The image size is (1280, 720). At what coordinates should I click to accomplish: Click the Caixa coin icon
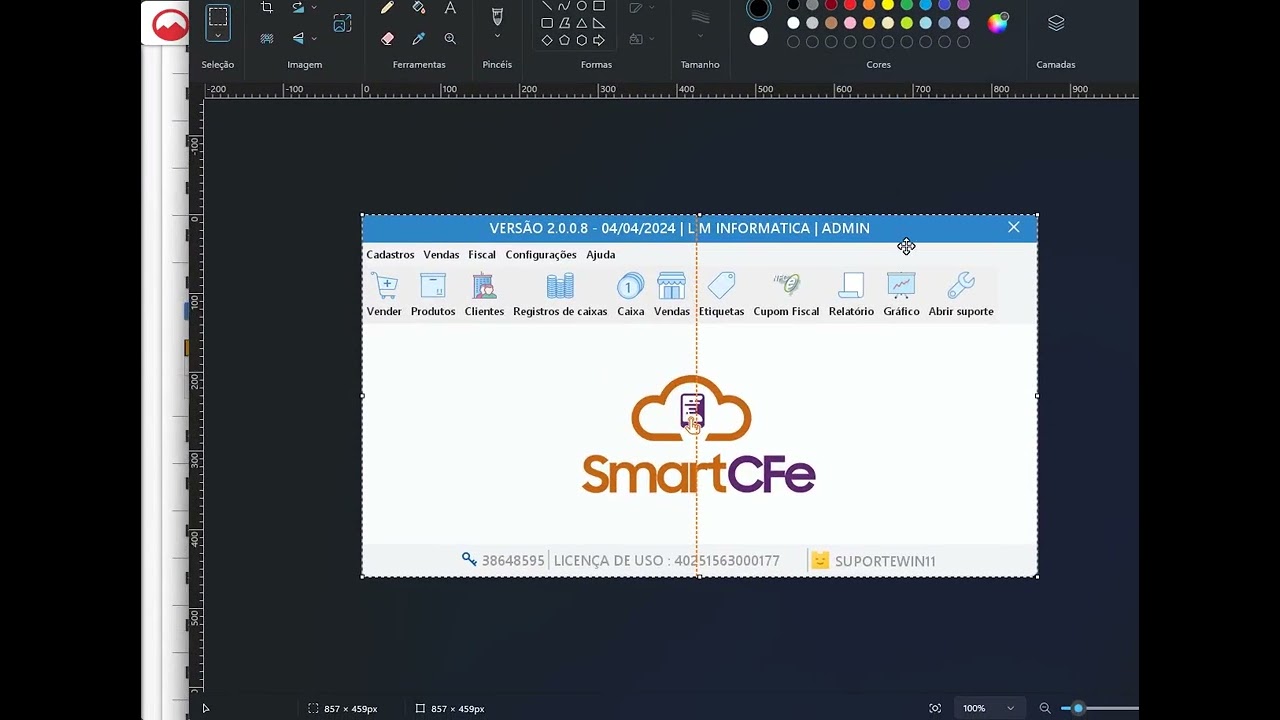[x=630, y=286]
